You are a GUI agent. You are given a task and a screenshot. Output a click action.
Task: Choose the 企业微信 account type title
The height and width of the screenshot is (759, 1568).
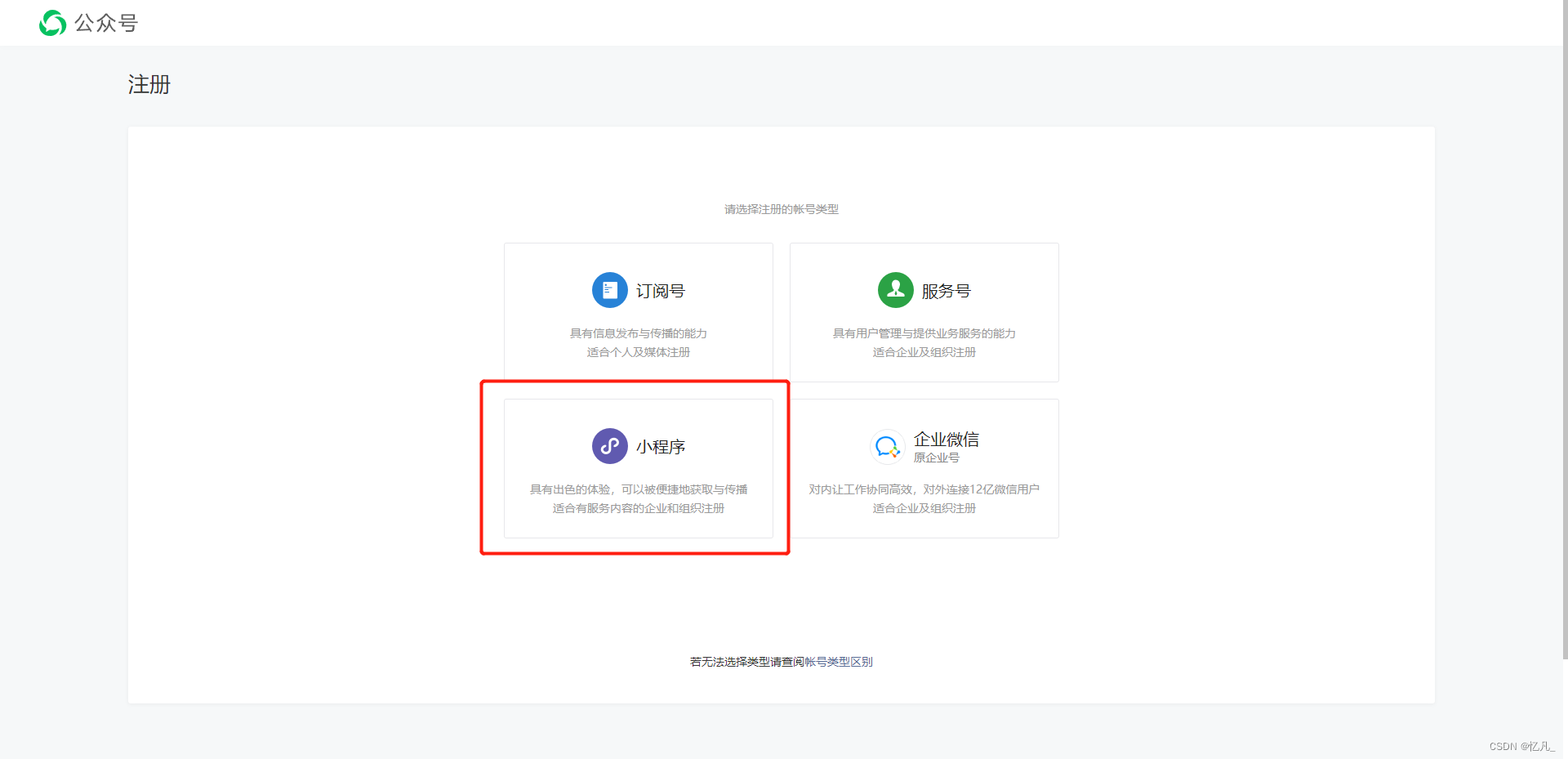tap(947, 440)
